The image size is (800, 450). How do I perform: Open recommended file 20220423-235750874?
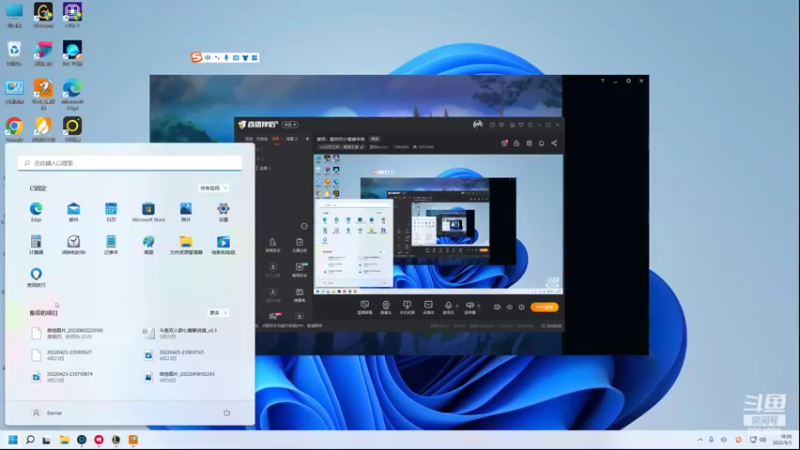pos(64,377)
